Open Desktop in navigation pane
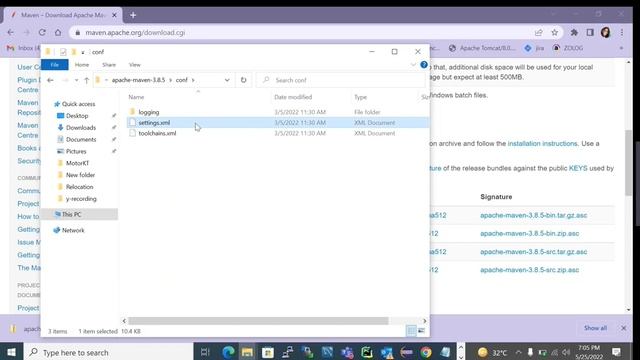640x360 pixels. point(77,116)
